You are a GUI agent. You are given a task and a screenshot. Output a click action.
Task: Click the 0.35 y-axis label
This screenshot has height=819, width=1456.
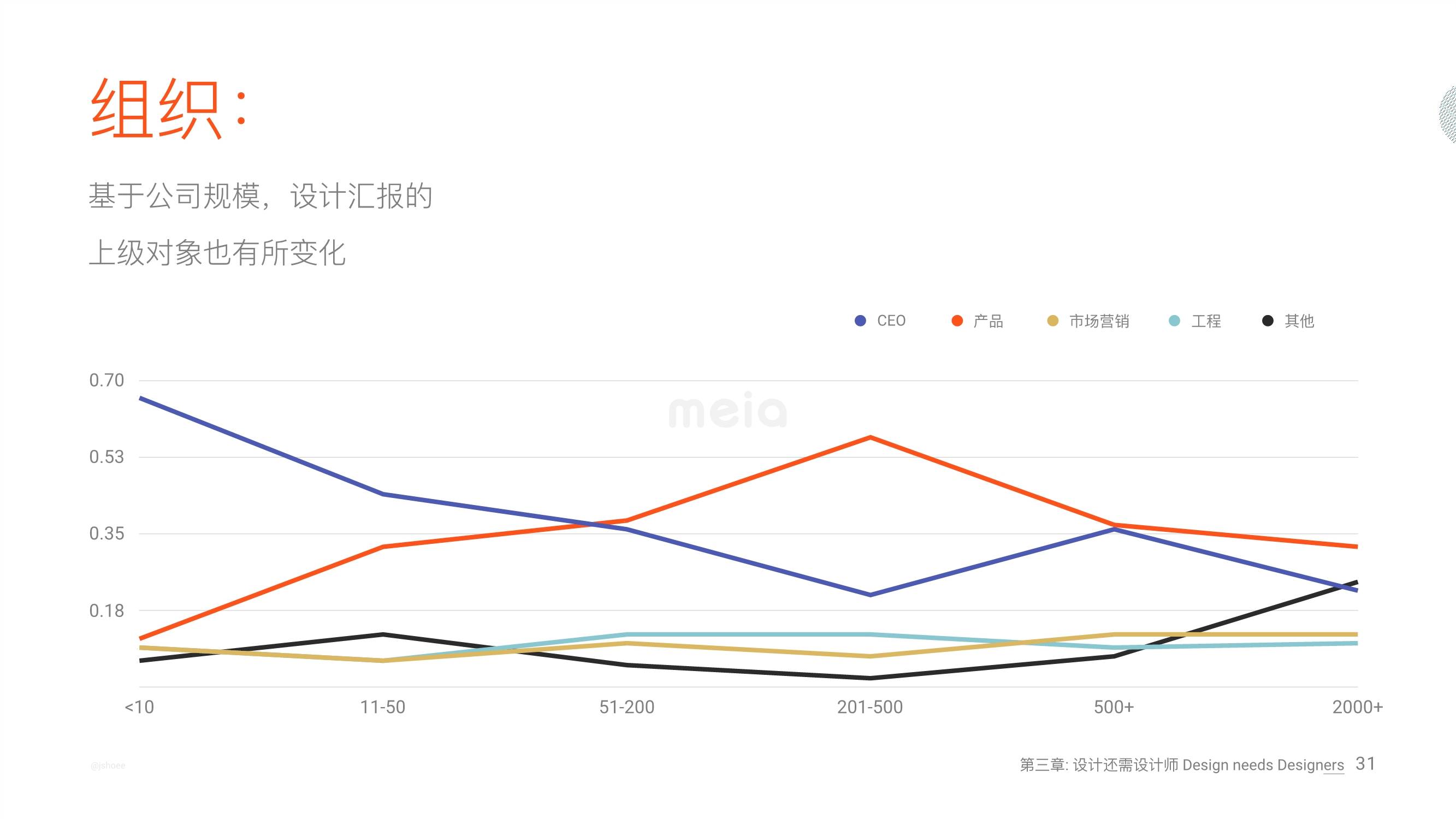point(106,533)
